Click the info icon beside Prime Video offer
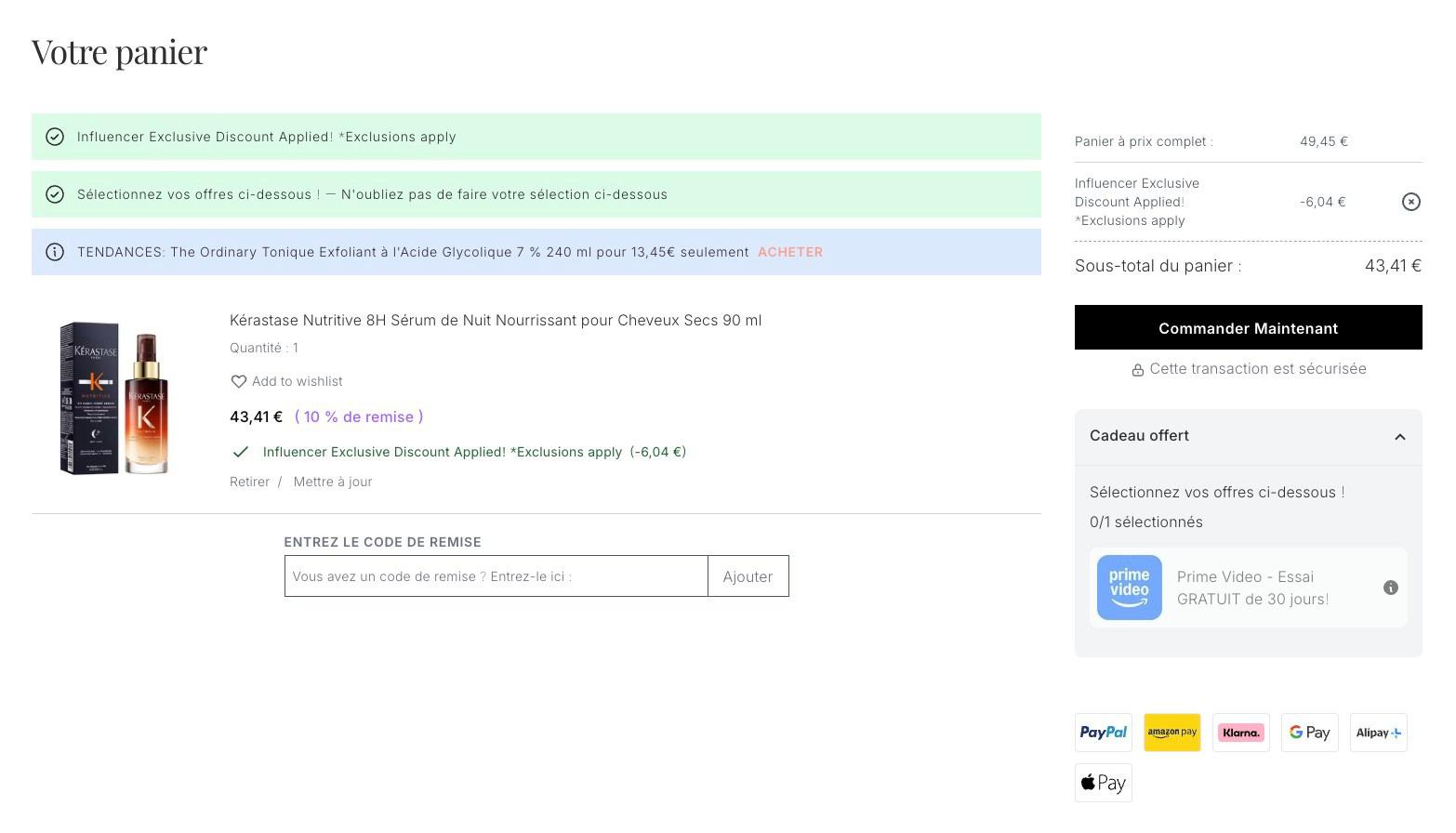Image resolution: width=1456 pixels, height=833 pixels. 1390,588
